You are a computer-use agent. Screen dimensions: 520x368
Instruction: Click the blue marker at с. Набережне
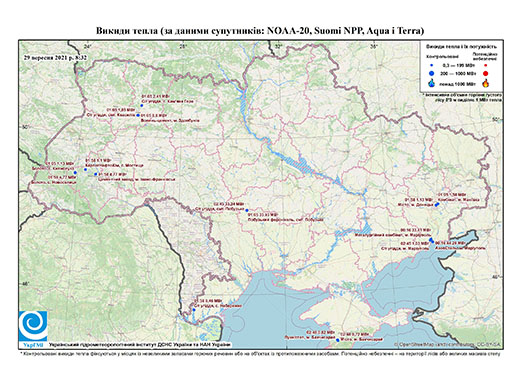[x=194, y=310]
